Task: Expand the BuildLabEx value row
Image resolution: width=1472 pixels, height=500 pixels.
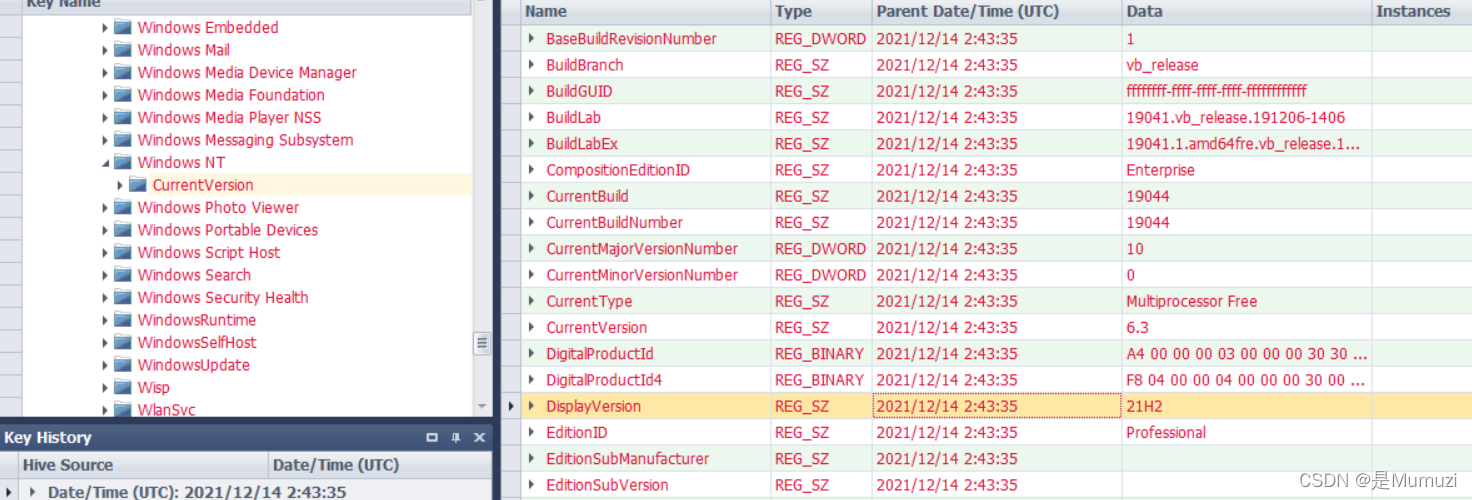Action: click(532, 144)
